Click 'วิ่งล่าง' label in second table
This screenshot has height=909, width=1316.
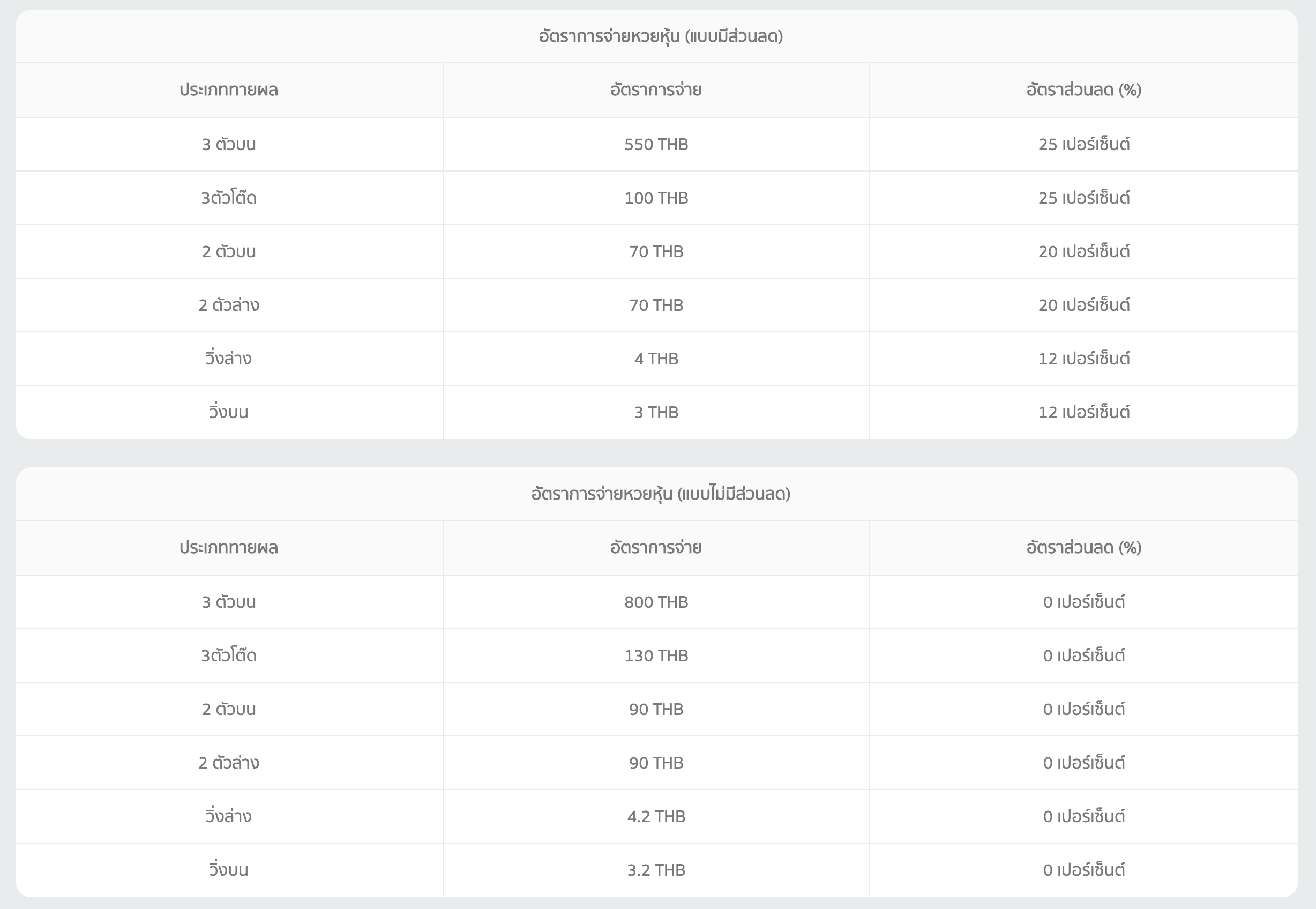228,816
